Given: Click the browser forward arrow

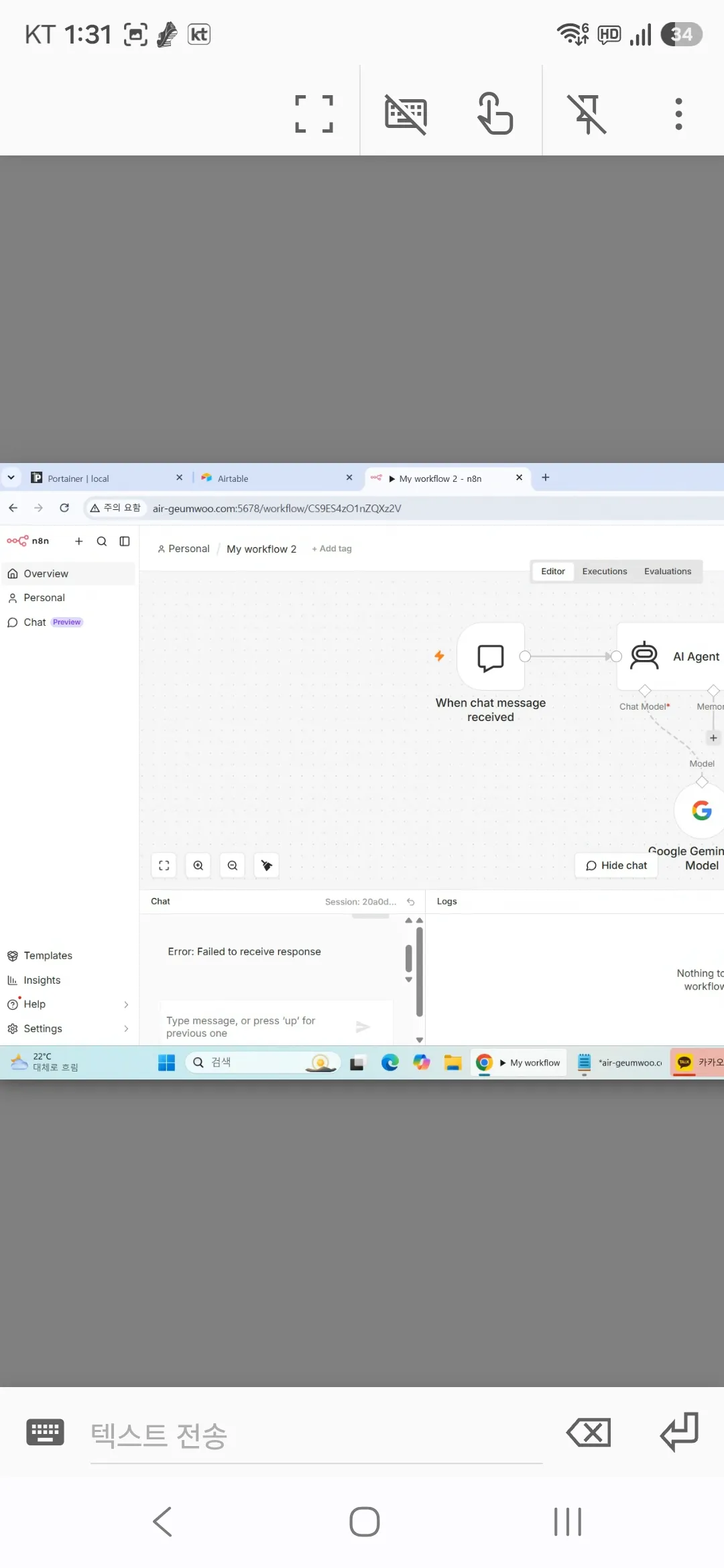Looking at the screenshot, I should click(38, 508).
